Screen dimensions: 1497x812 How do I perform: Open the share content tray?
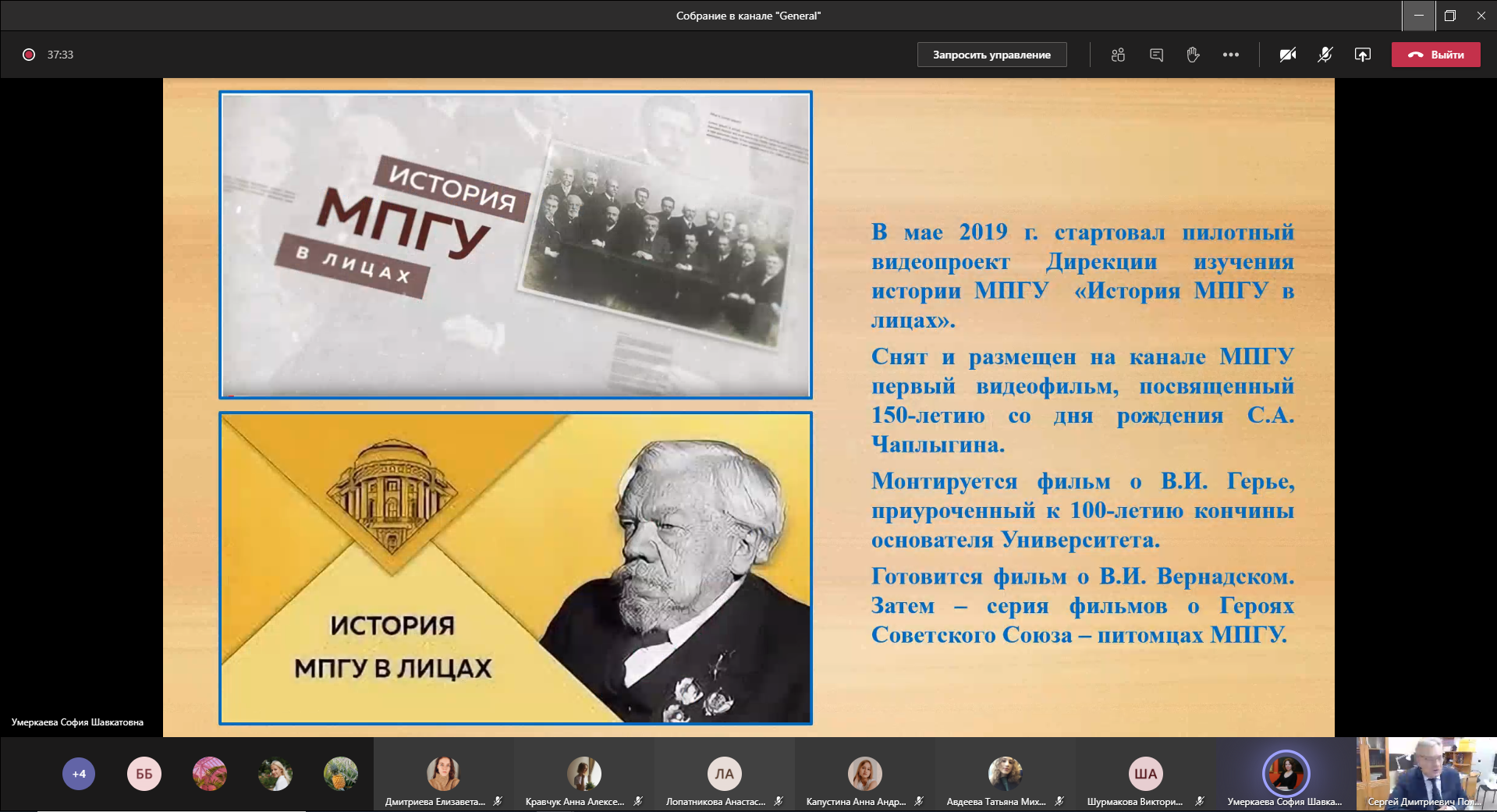[1362, 55]
